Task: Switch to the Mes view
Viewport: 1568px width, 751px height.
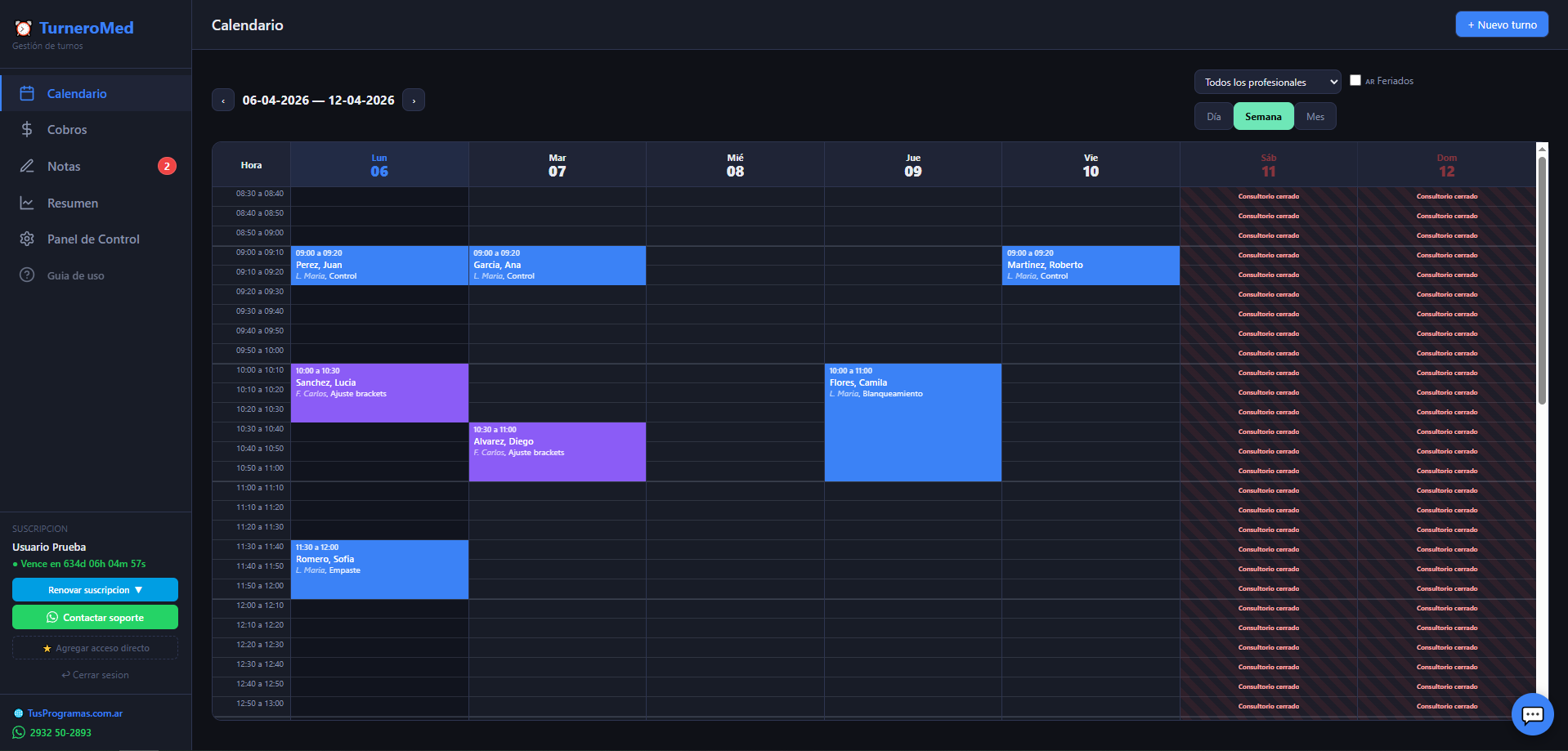Action: coord(1315,116)
